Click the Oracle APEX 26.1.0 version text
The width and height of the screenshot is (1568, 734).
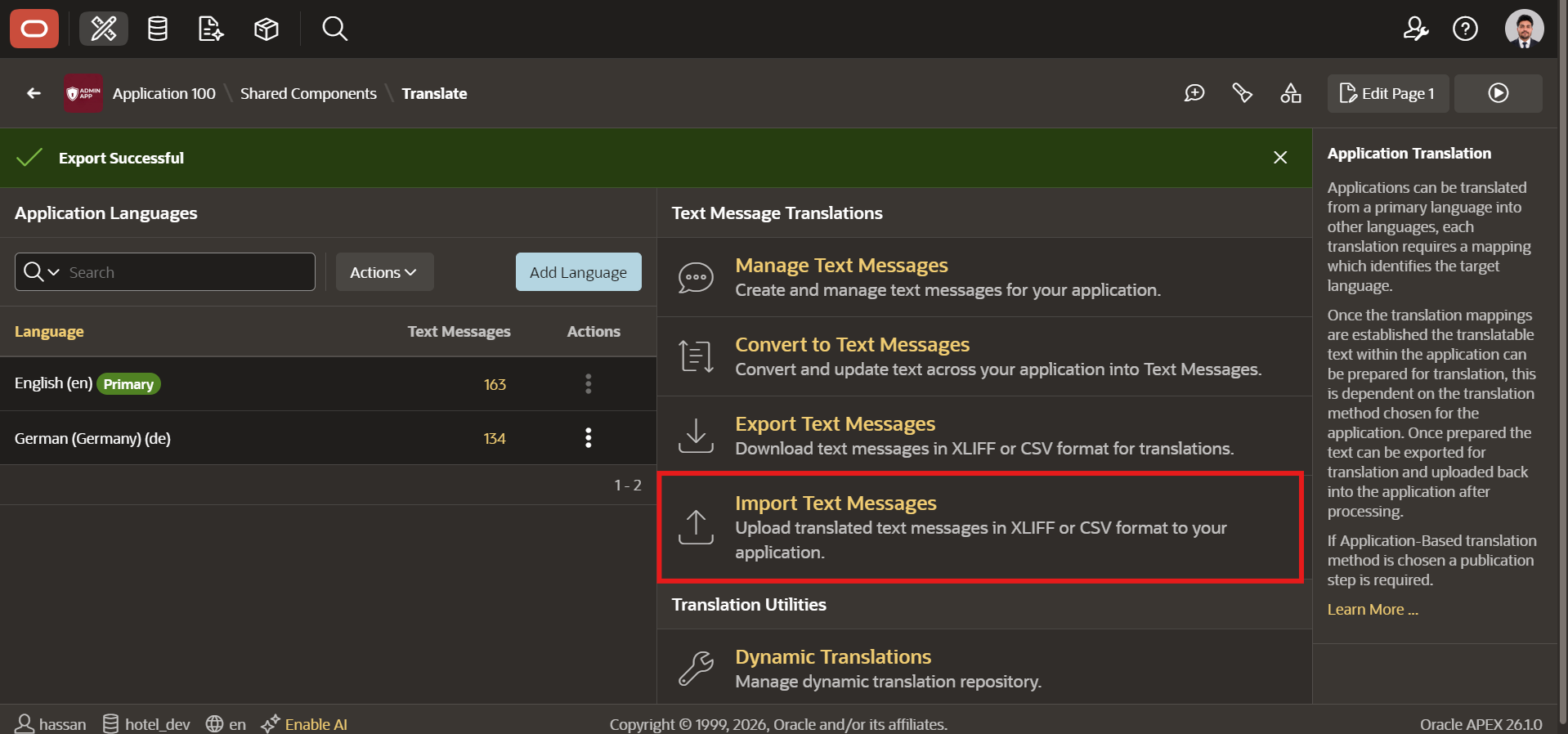pos(1481,724)
